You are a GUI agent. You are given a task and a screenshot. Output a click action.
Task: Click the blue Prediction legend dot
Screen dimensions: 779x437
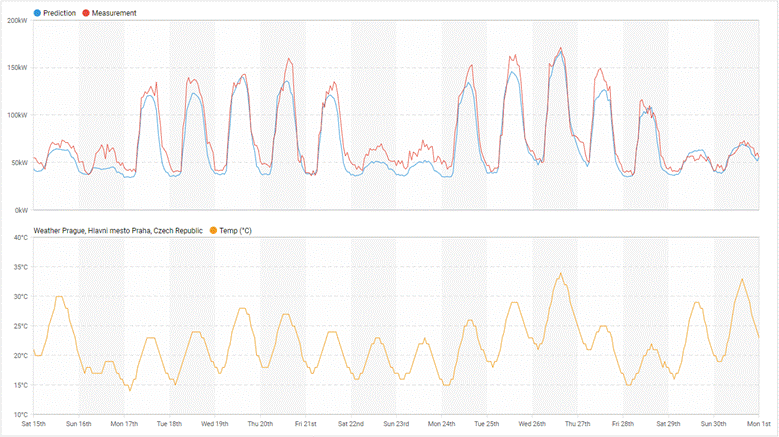pos(37,13)
